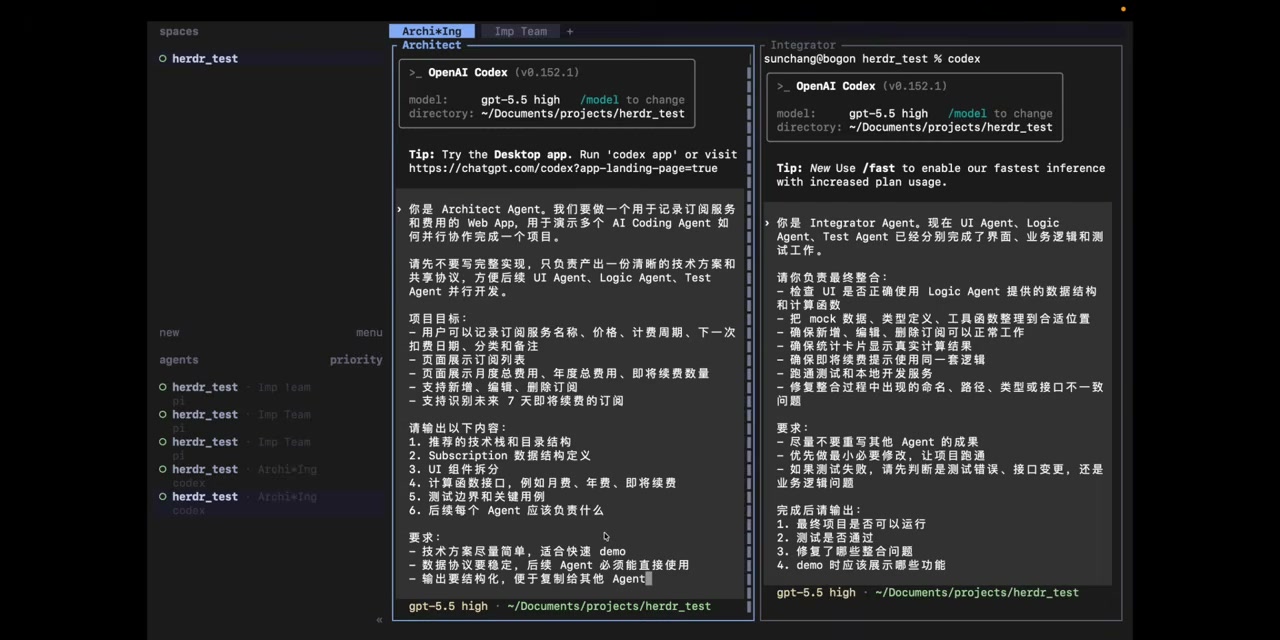This screenshot has width=1280, height=640.
Task: Click the Architect prompt input after 'Agent'
Action: pos(650,579)
